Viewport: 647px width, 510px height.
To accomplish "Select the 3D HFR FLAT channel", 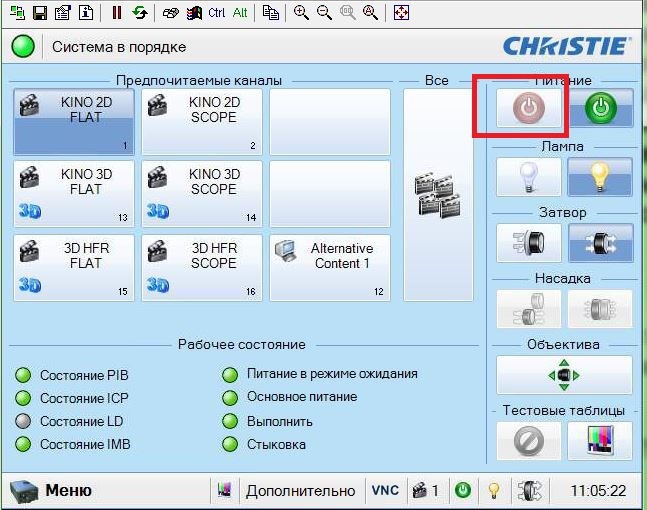I will pos(74,268).
